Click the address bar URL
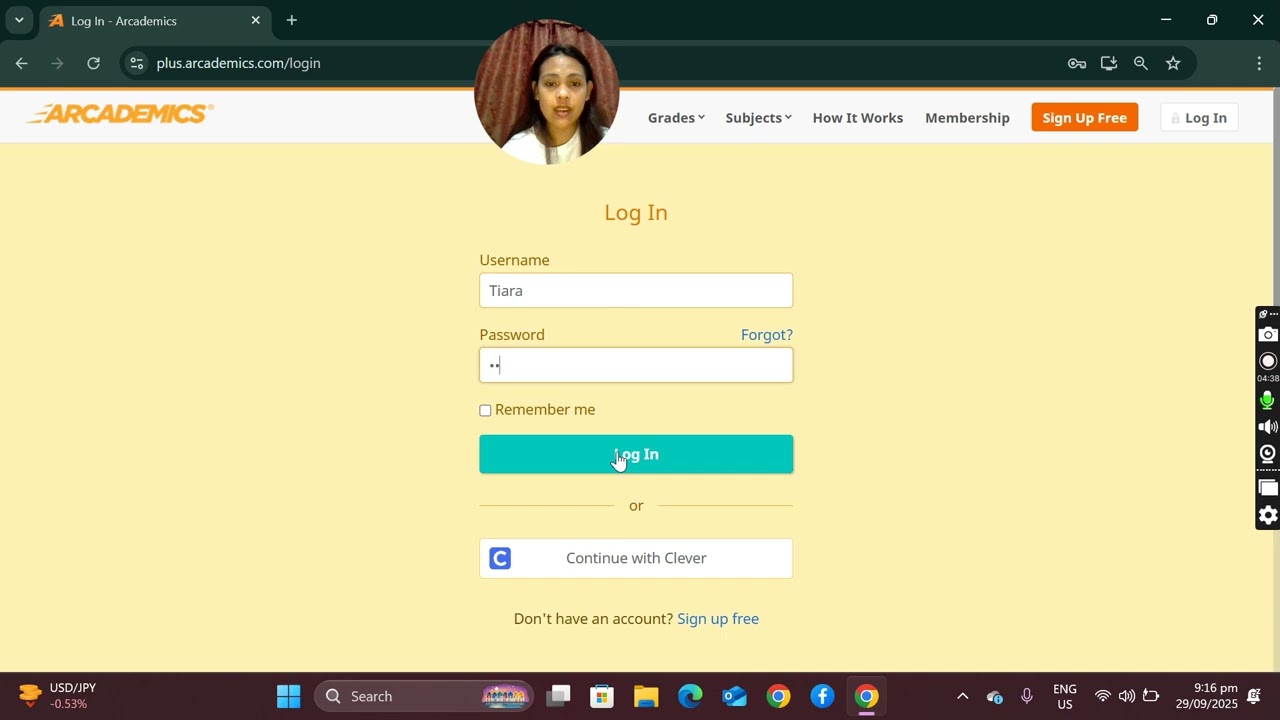This screenshot has width=1280, height=720. [238, 63]
